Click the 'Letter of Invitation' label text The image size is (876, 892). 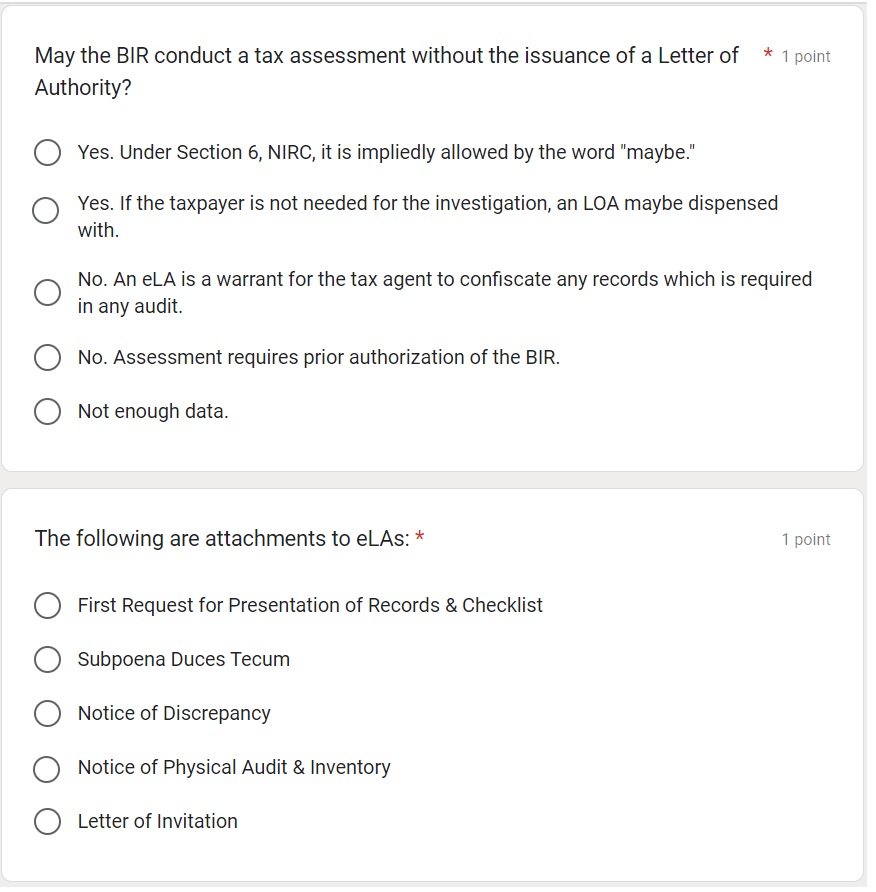[x=158, y=821]
